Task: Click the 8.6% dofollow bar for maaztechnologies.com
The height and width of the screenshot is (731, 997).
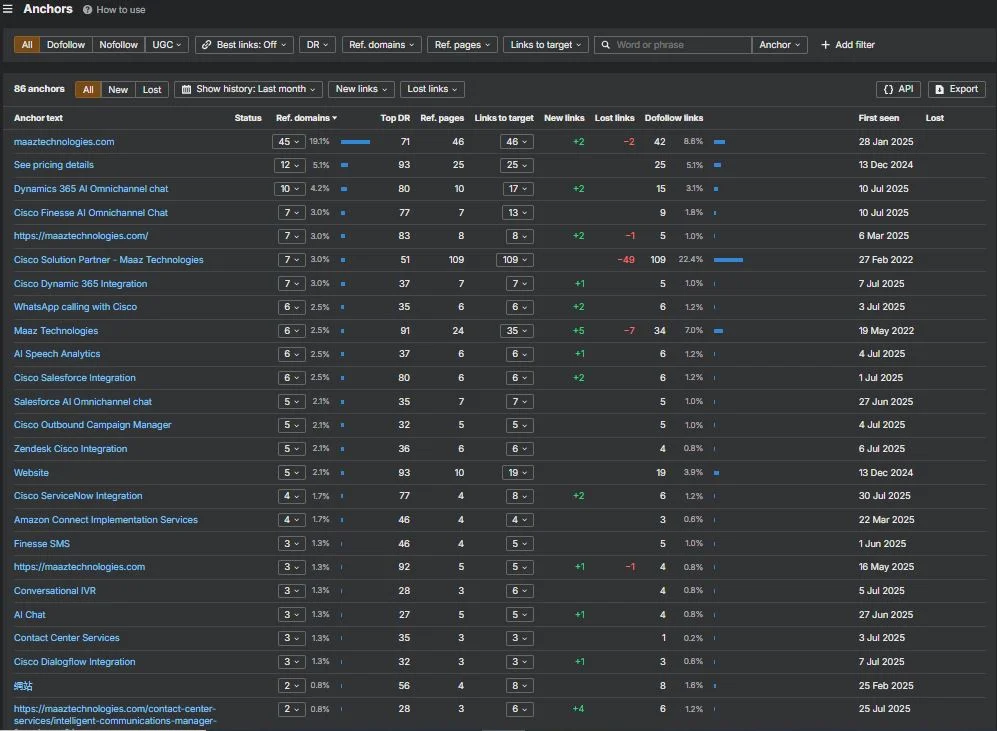Action: pos(719,142)
